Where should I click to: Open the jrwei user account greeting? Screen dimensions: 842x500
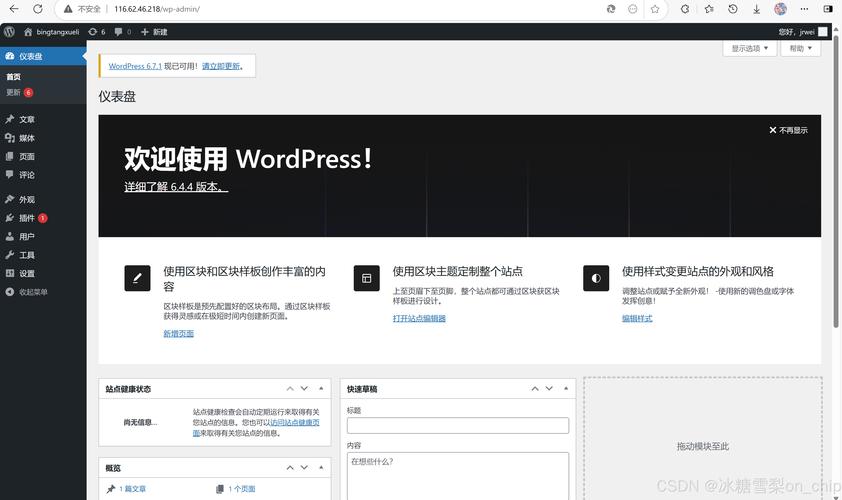tap(803, 32)
